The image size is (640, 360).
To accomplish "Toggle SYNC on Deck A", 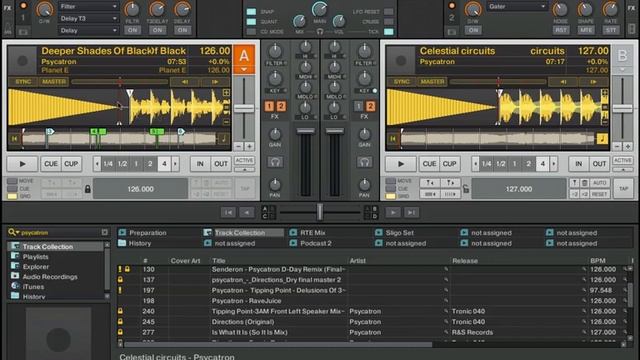I will (23, 82).
